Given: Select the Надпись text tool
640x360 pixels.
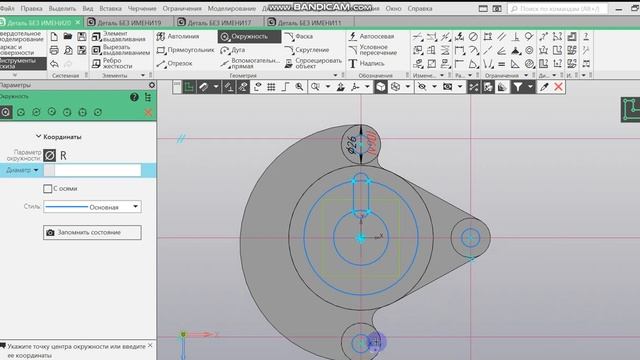Looking at the screenshot, I should [366, 63].
